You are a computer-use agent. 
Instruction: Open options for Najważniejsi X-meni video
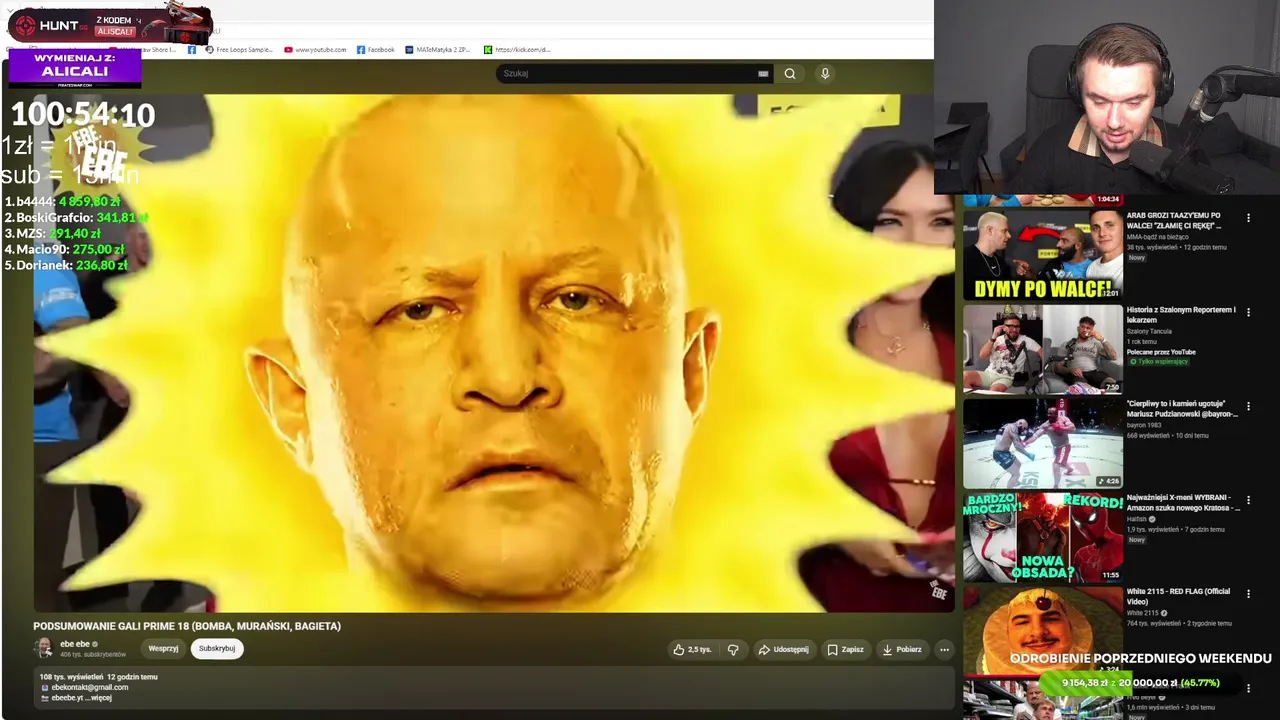tap(1248, 500)
